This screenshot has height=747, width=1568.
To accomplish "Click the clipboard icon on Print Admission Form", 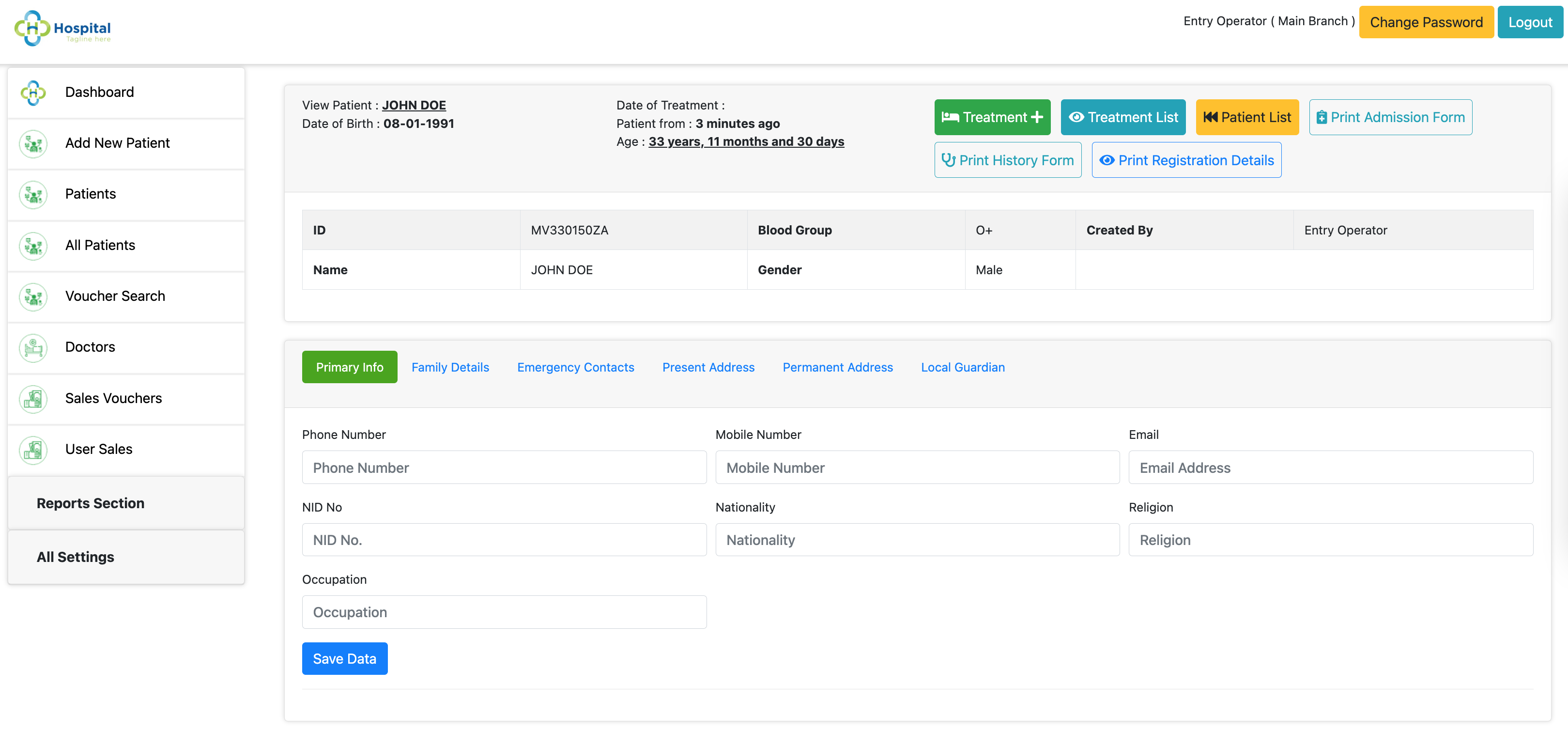I will click(1322, 118).
